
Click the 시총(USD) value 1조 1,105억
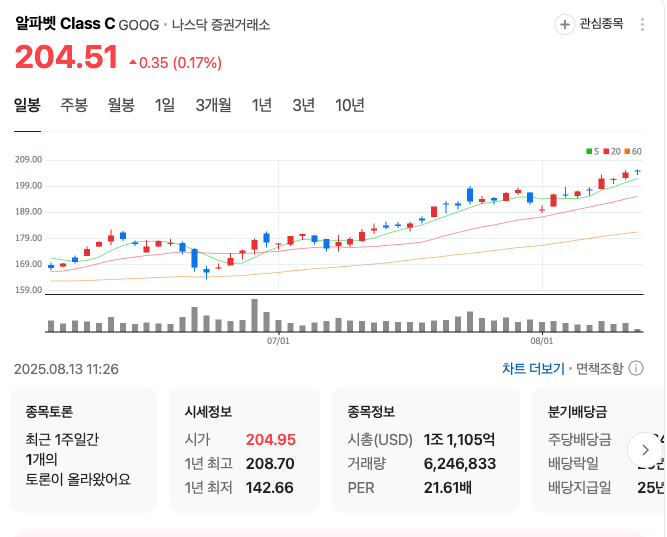459,440
